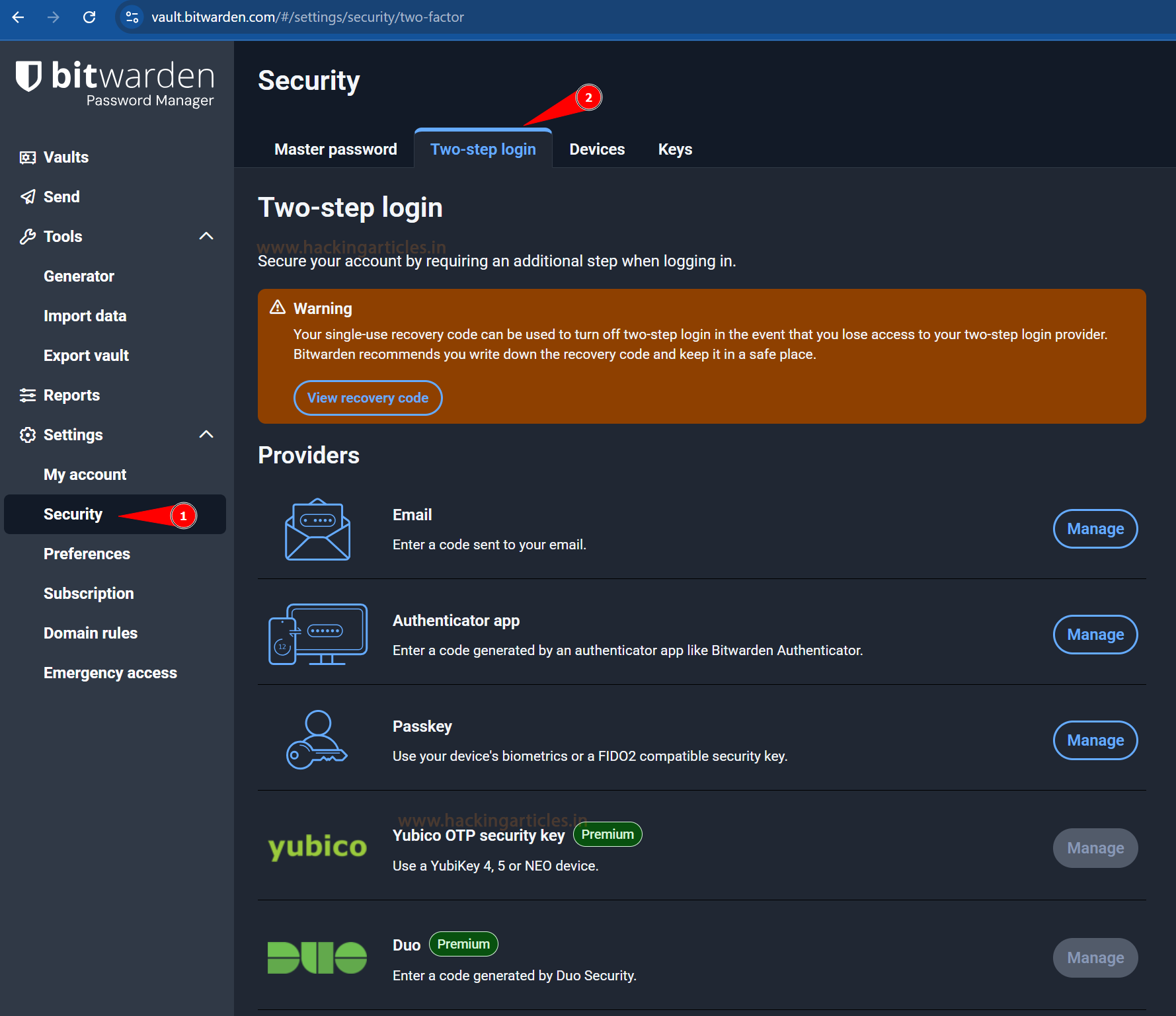Screen dimensions: 1176x1016
Task: Click the Settings gear icon
Action: pyautogui.click(x=28, y=435)
